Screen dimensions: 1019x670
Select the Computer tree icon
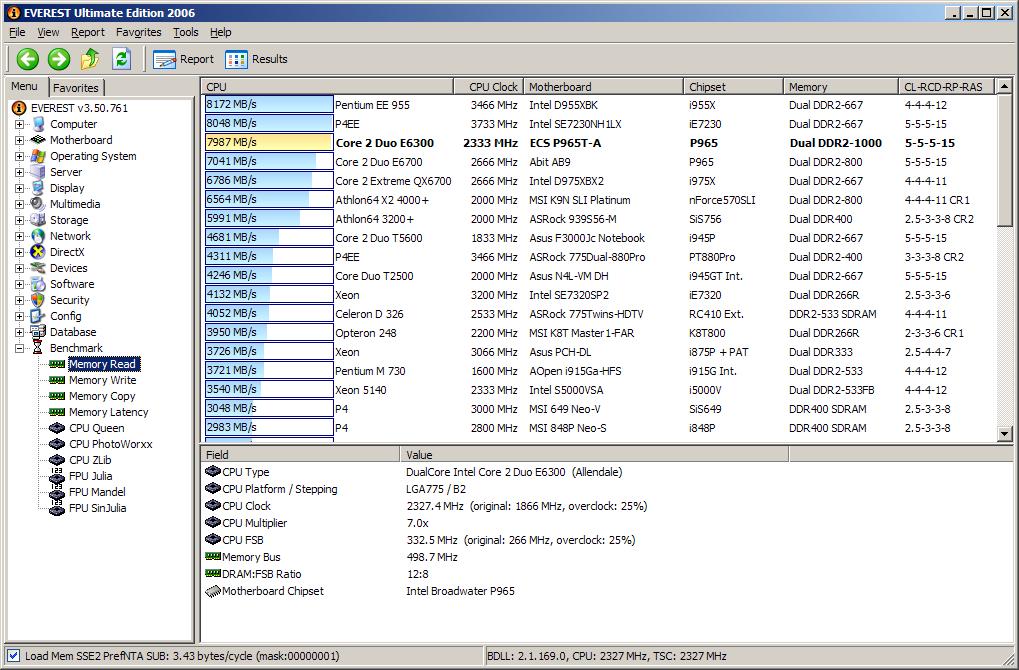tap(38, 124)
